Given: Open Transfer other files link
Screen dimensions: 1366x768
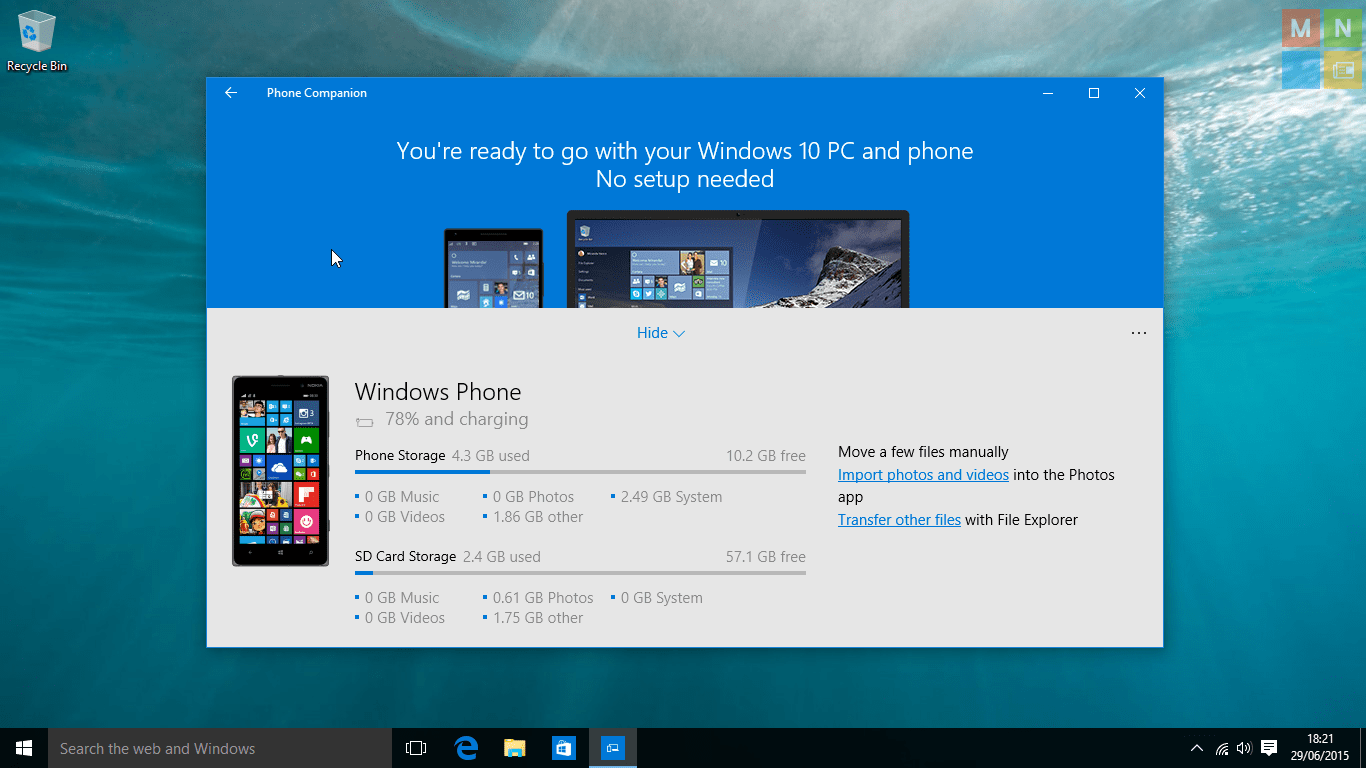Looking at the screenshot, I should coord(899,520).
